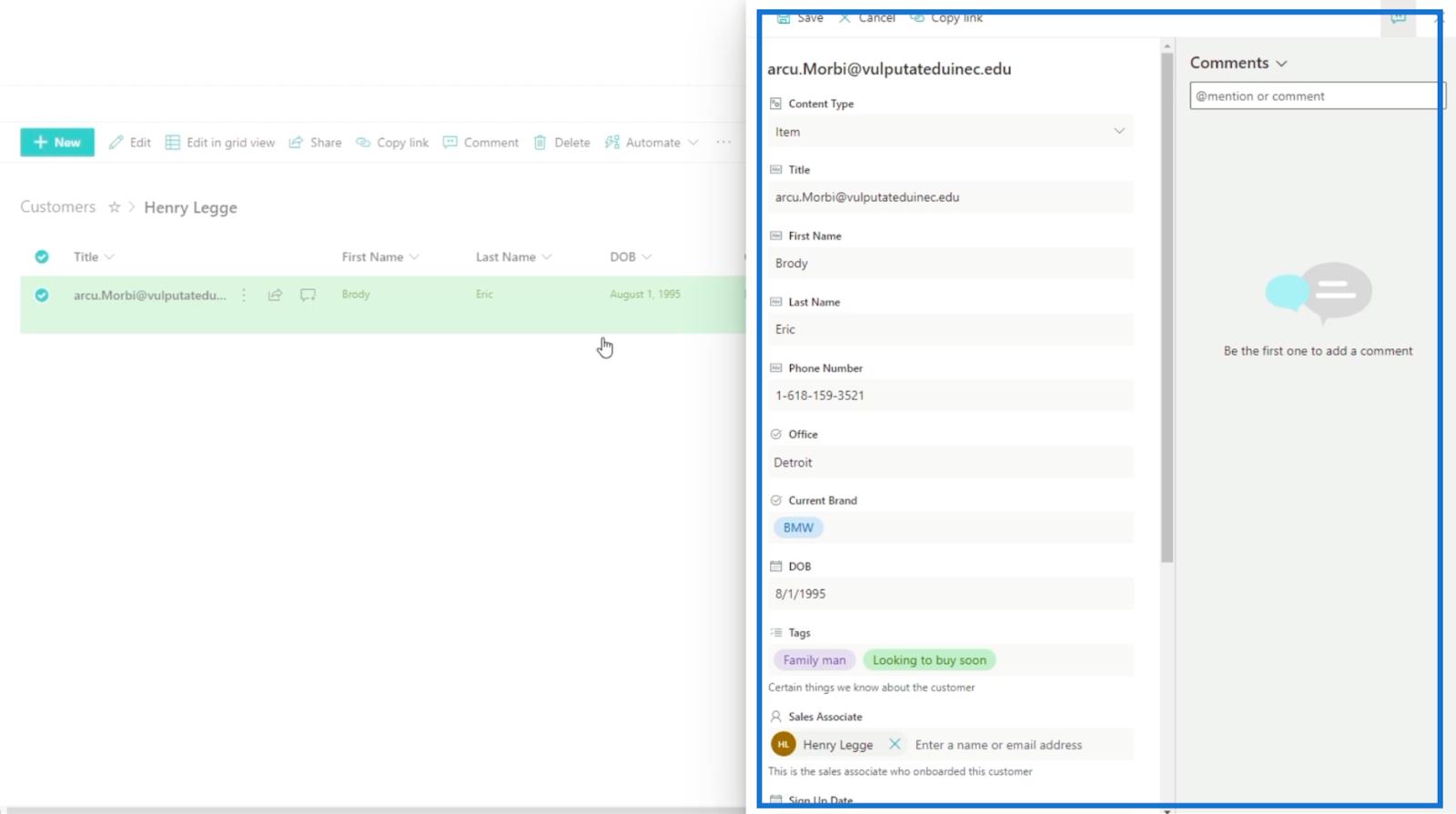Click the August 1, 1995 cell

(645, 294)
